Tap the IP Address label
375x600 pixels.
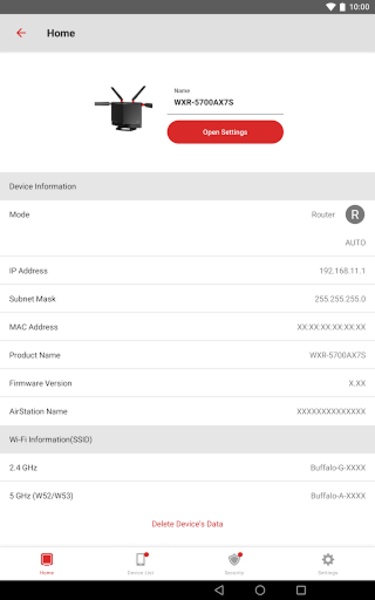tap(28, 271)
